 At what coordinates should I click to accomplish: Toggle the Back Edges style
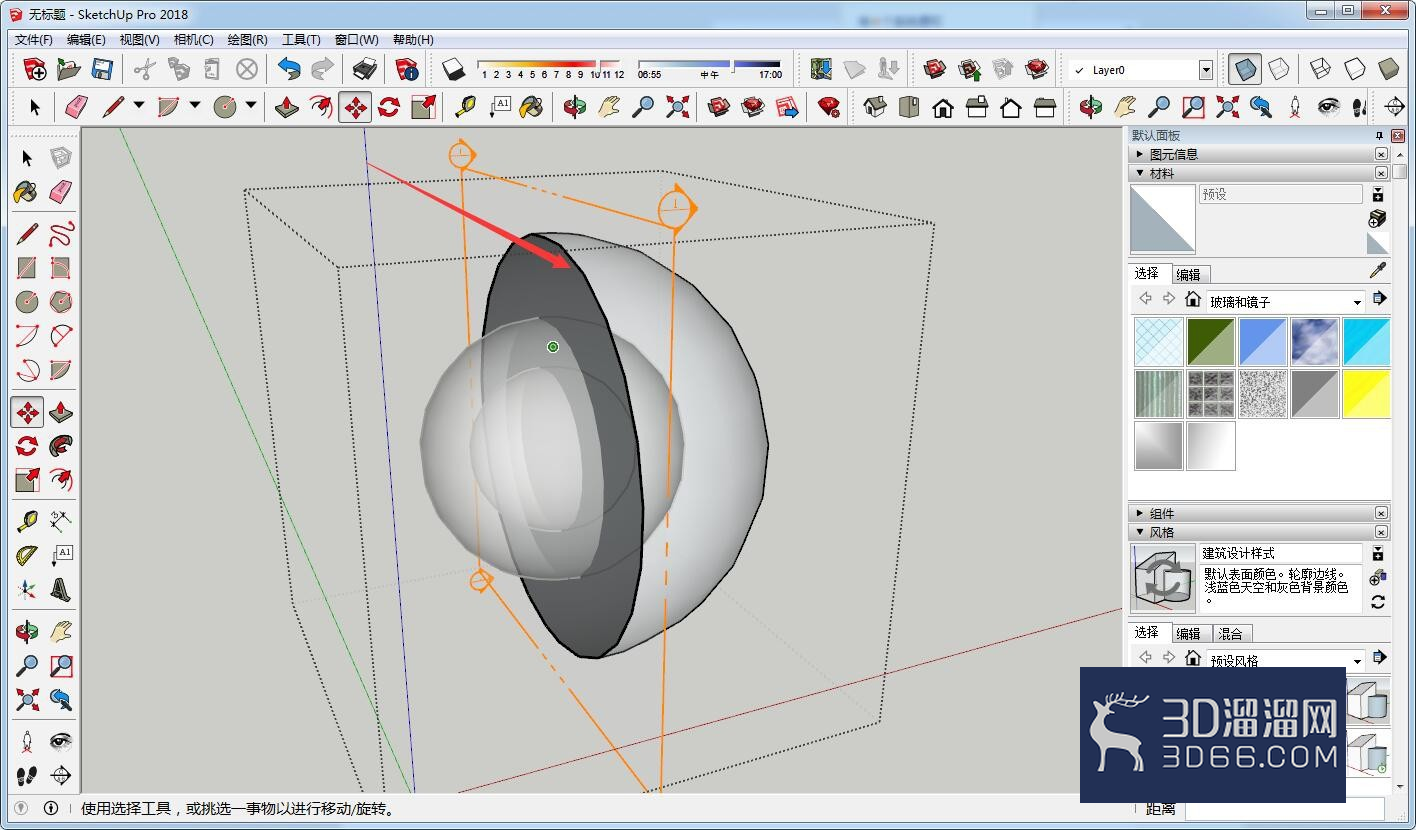(x=1279, y=69)
